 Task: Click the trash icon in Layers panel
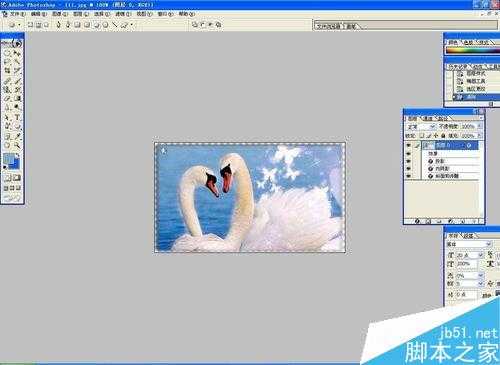tap(475, 221)
